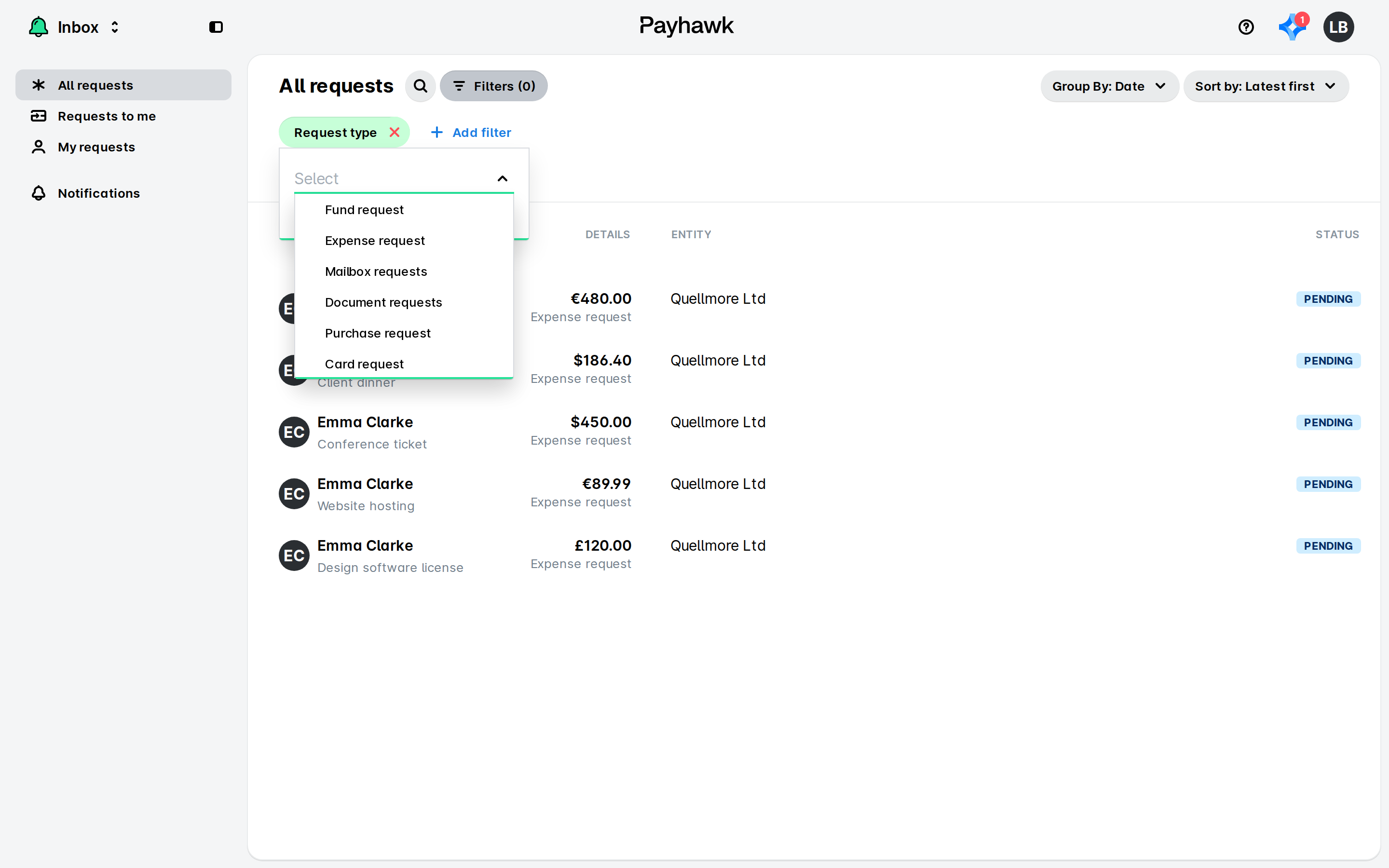Open the €89.99 Website hosting amount
This screenshot has height=868, width=1389.
pyautogui.click(x=606, y=484)
